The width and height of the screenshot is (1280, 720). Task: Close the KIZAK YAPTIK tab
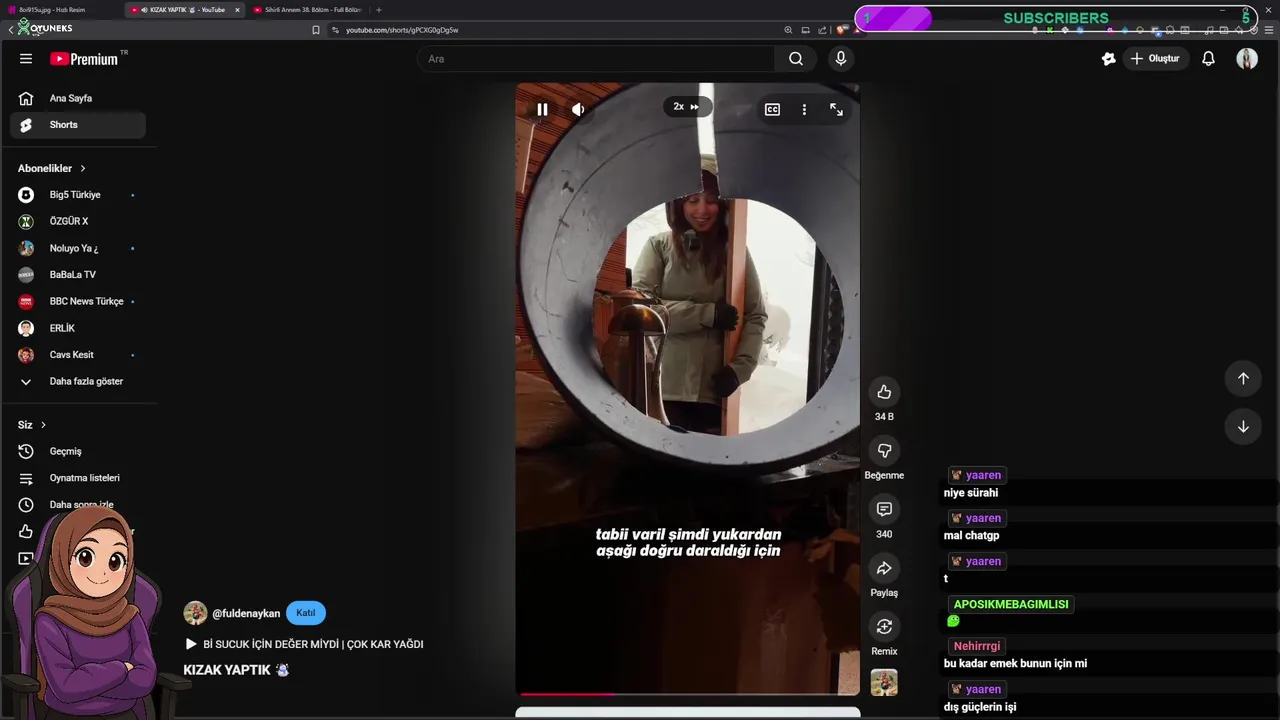point(237,10)
